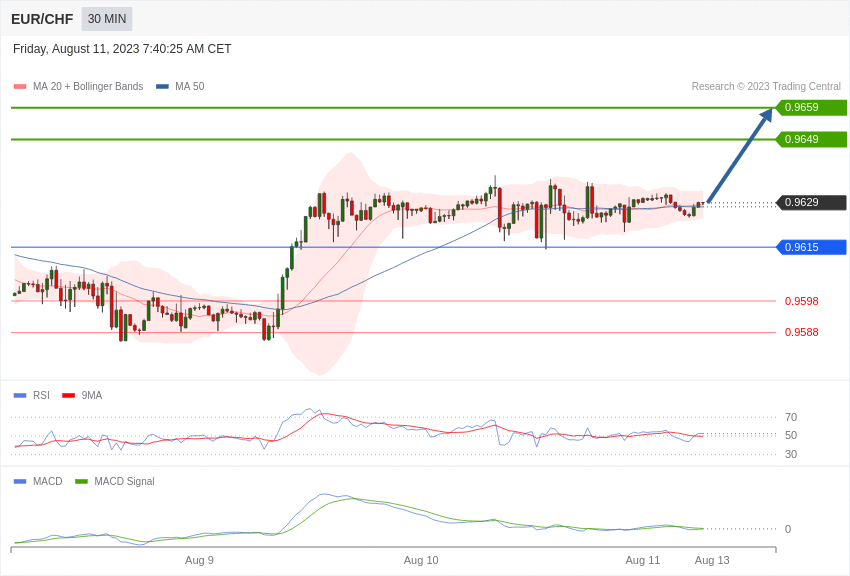
Task: Click the MACD Signal legend label
Action: pyautogui.click(x=124, y=481)
